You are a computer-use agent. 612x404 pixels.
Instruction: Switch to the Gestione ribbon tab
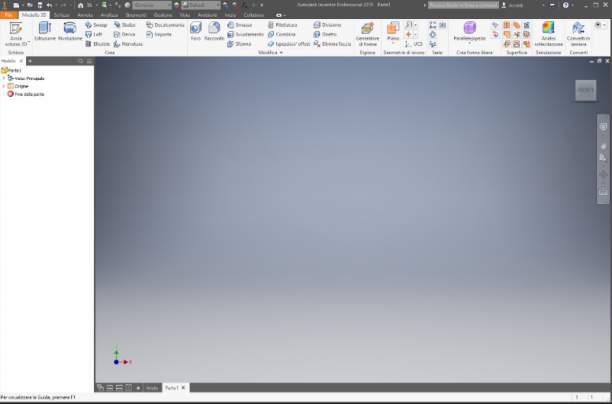(x=163, y=15)
